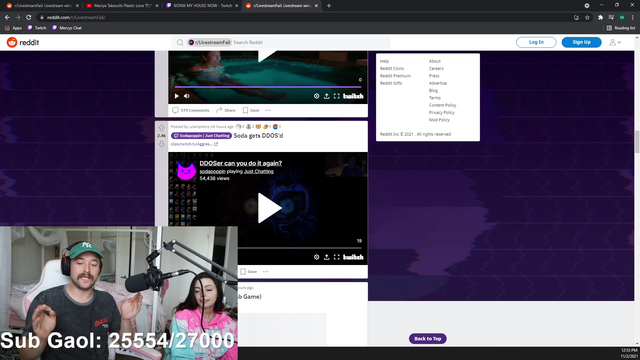
Task: Click the green Chrome profile avatar
Action: 622,17
